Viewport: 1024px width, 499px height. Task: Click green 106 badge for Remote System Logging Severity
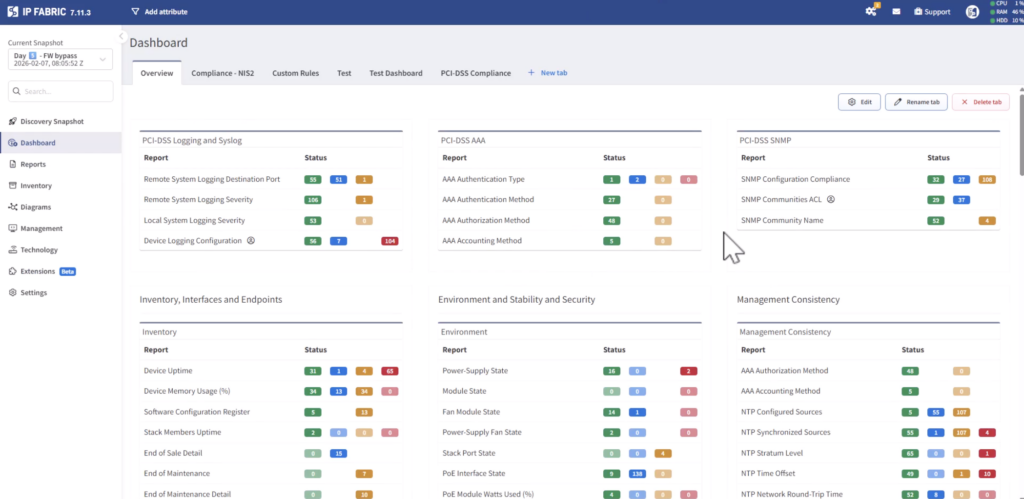click(x=313, y=200)
